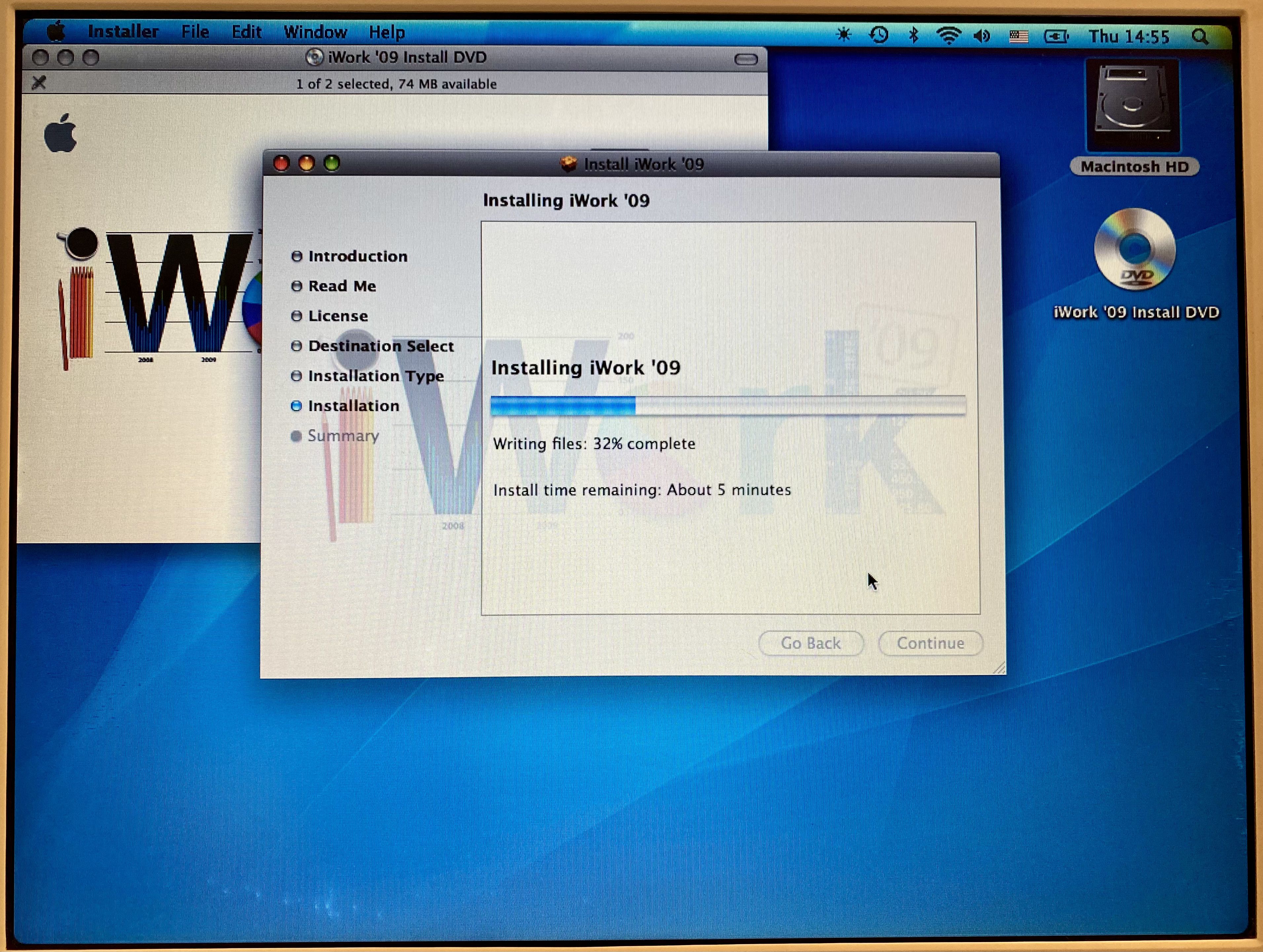Click the brightness sun menu bar icon
This screenshot has height=952, width=1263.
click(x=843, y=35)
